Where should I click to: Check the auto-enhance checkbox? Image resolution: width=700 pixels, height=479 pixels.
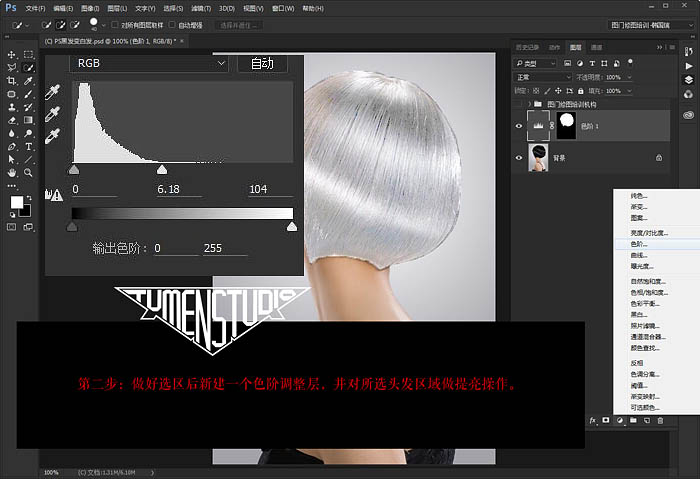[x=172, y=25]
